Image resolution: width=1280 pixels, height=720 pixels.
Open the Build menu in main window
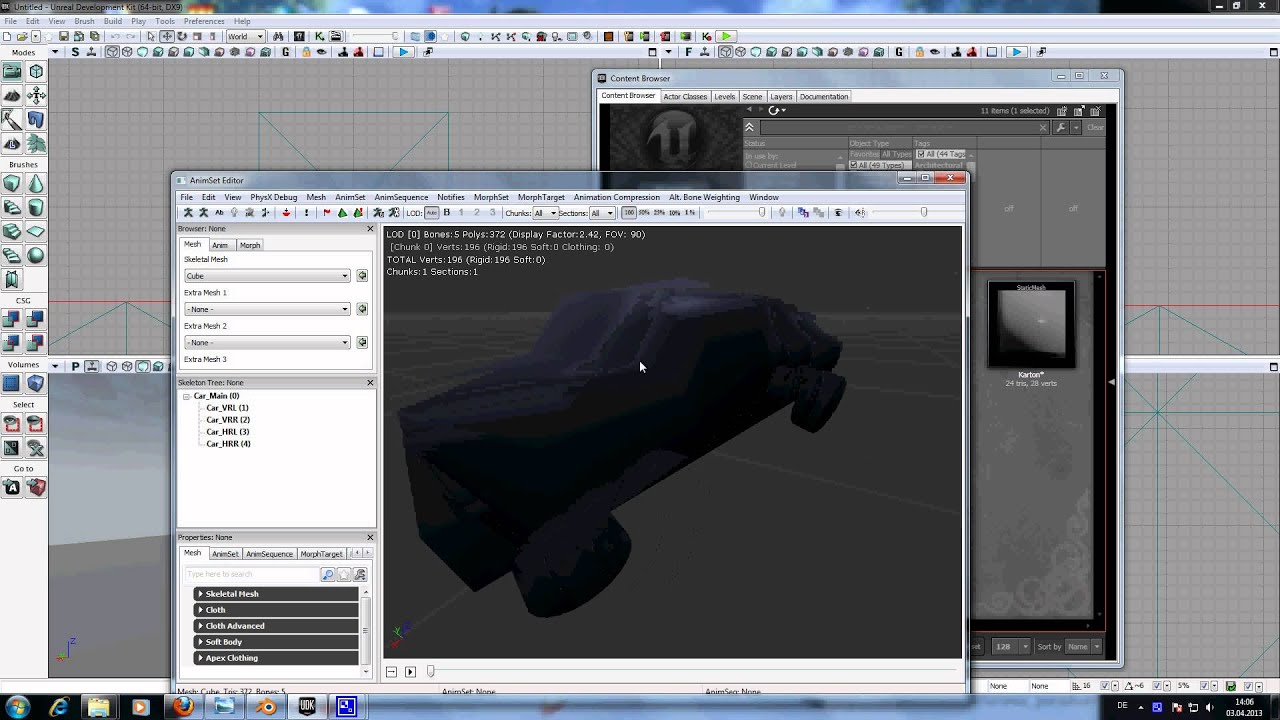coord(112,21)
